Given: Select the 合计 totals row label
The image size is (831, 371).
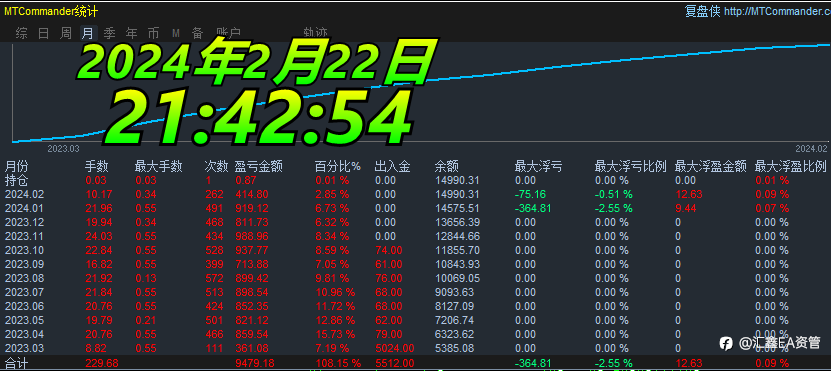Looking at the screenshot, I should [x=16, y=364].
